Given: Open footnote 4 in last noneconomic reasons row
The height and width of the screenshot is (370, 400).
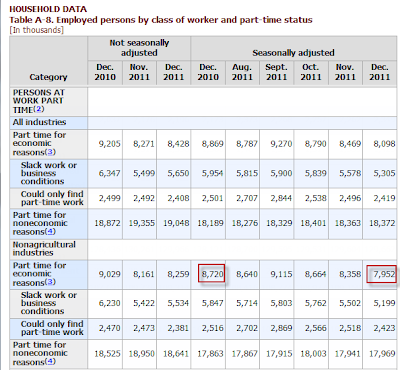Looking at the screenshot, I should [x=50, y=362].
